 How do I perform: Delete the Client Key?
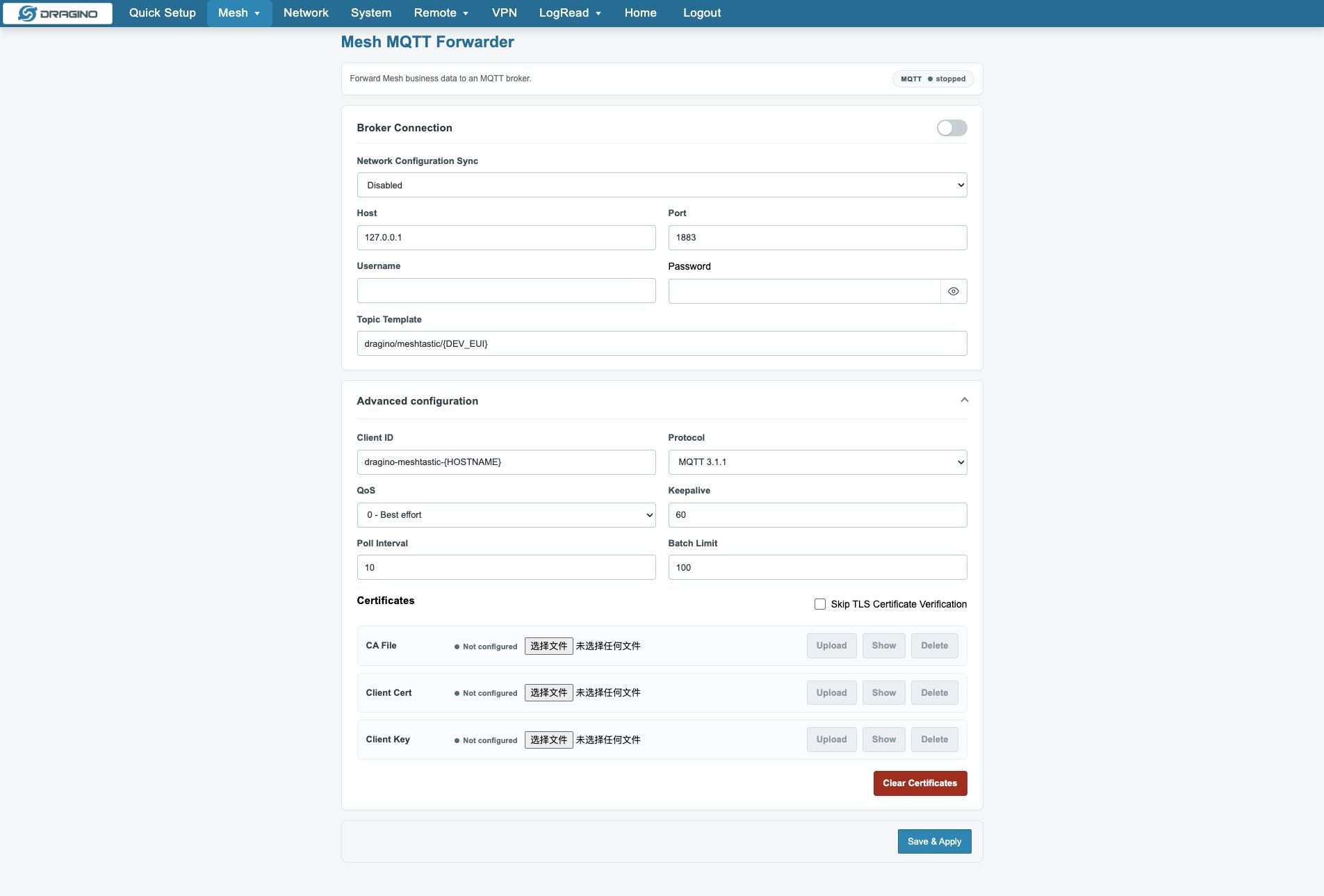[934, 740]
